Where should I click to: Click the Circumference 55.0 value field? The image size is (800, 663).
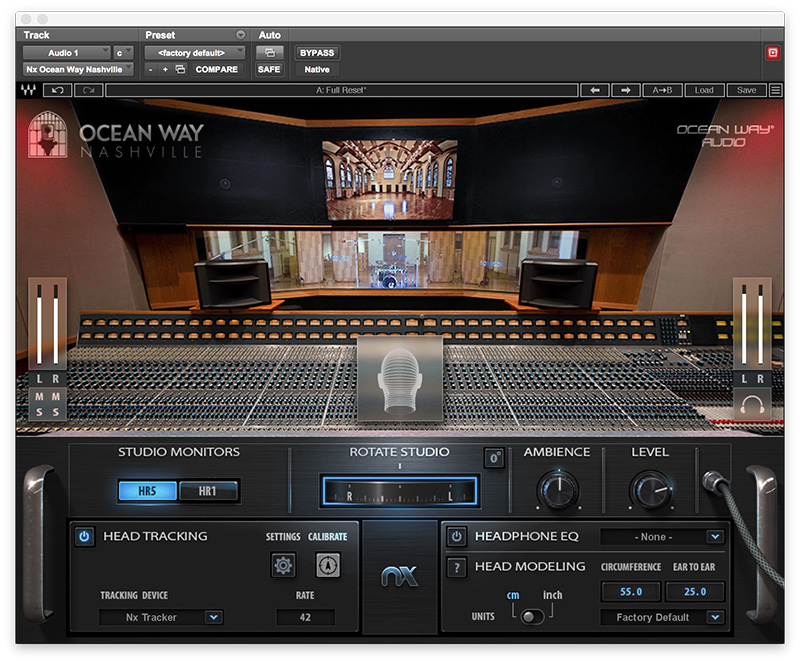(x=631, y=591)
